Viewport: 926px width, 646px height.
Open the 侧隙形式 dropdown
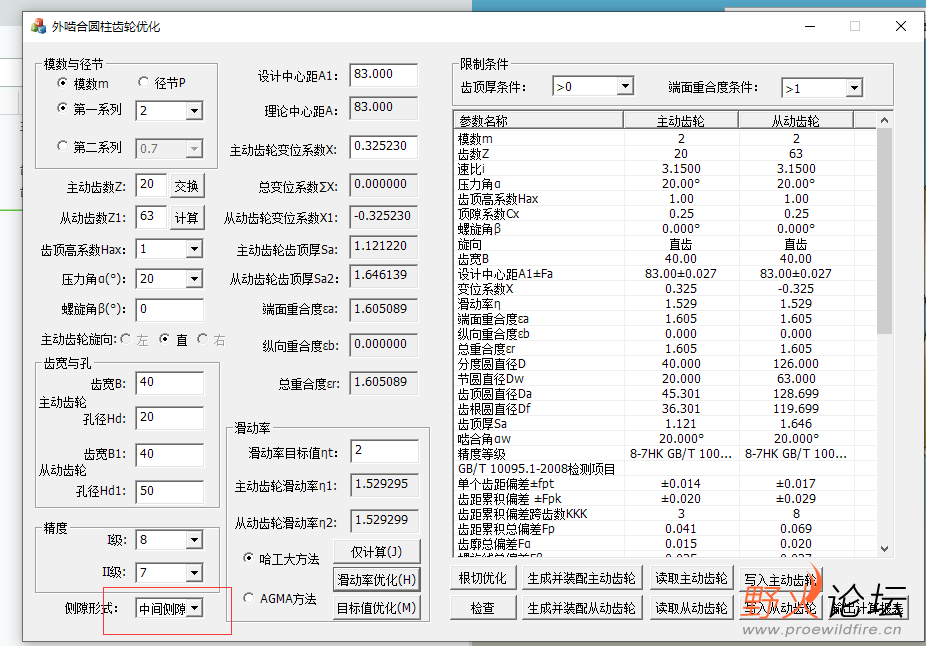coord(194,608)
